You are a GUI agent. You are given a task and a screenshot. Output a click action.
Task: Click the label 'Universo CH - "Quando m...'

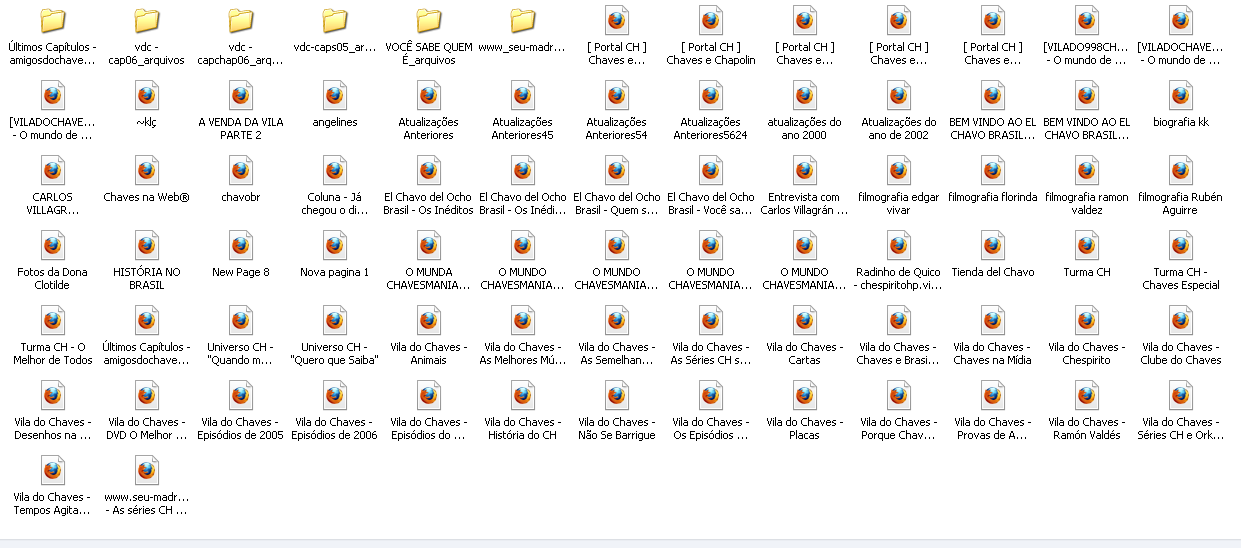240,354
